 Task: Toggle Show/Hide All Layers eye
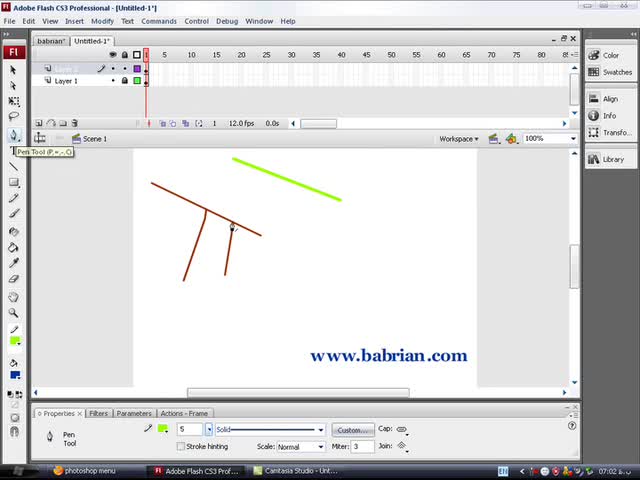(x=113, y=55)
